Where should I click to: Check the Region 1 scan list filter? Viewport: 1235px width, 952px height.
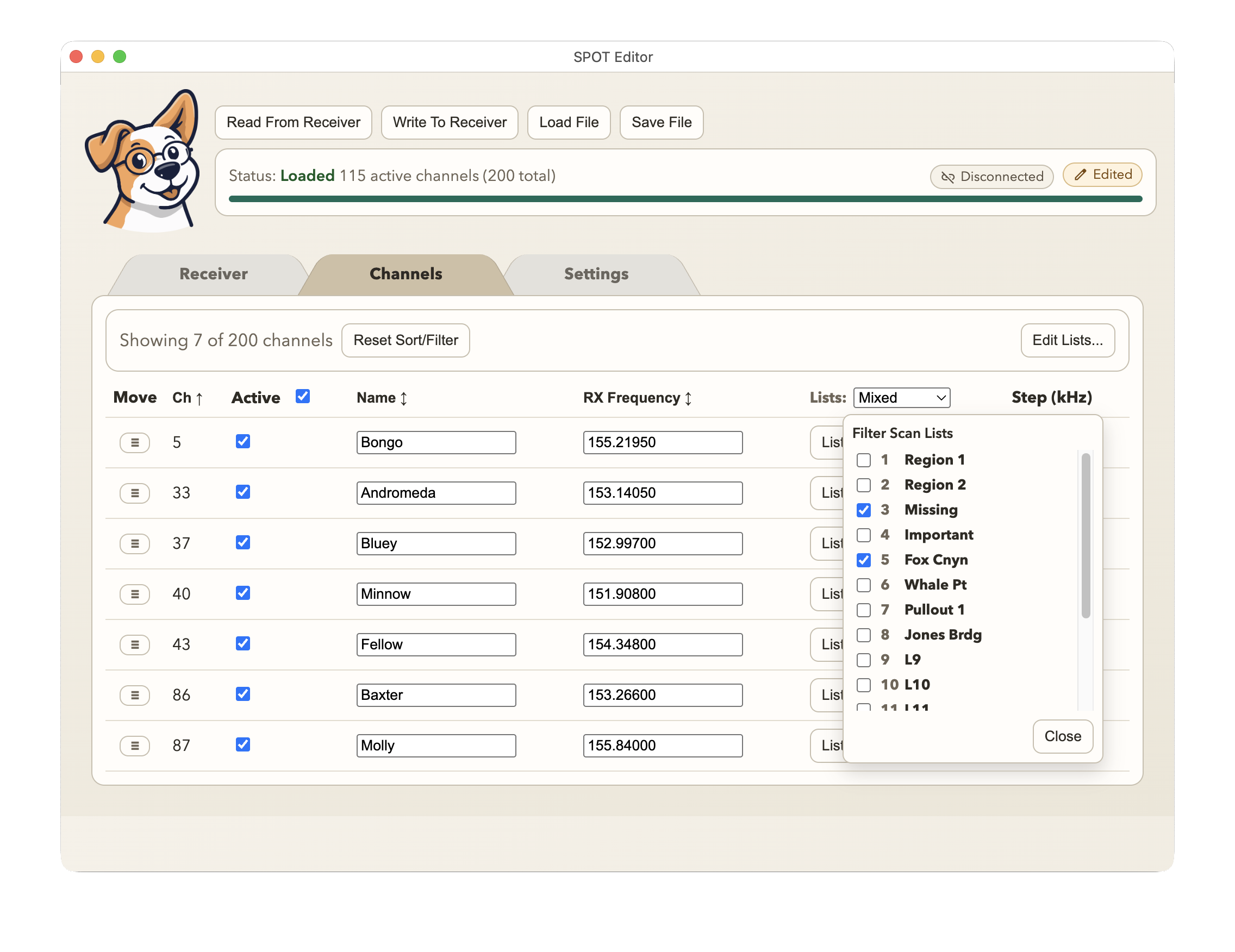coord(864,460)
